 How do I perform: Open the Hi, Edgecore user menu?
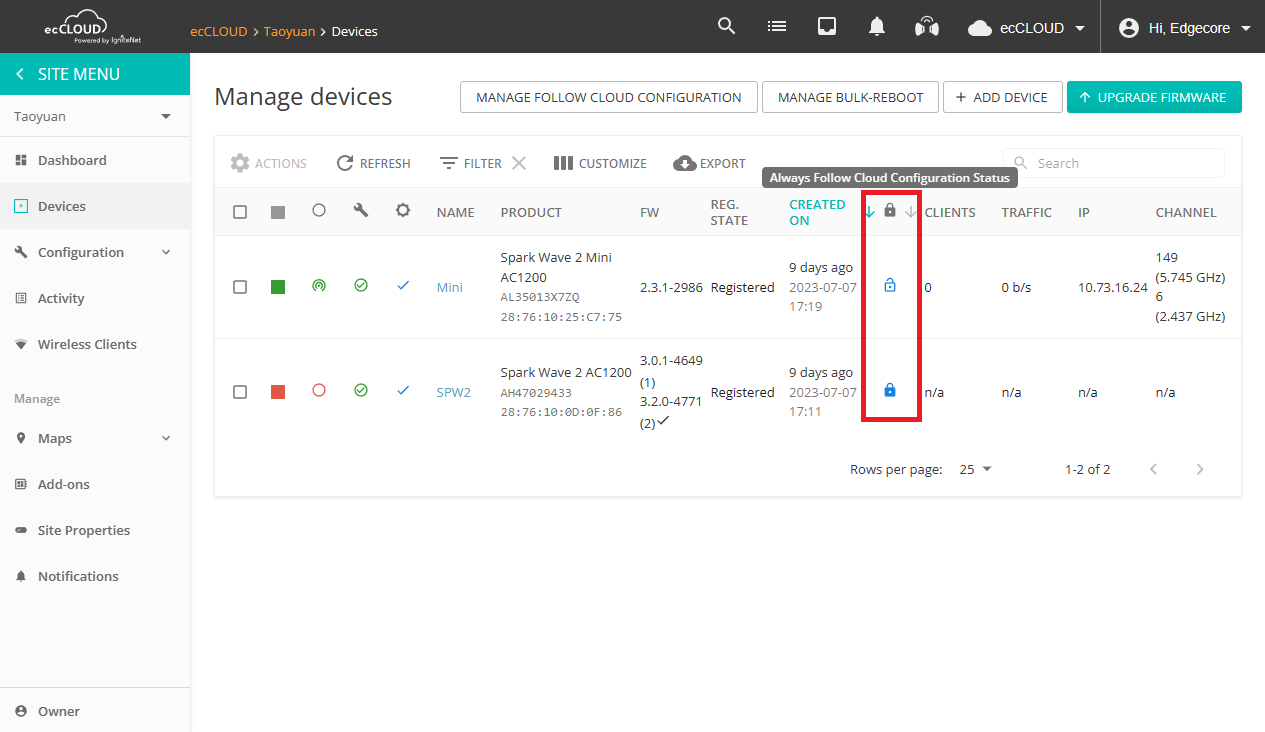pyautogui.click(x=1185, y=28)
